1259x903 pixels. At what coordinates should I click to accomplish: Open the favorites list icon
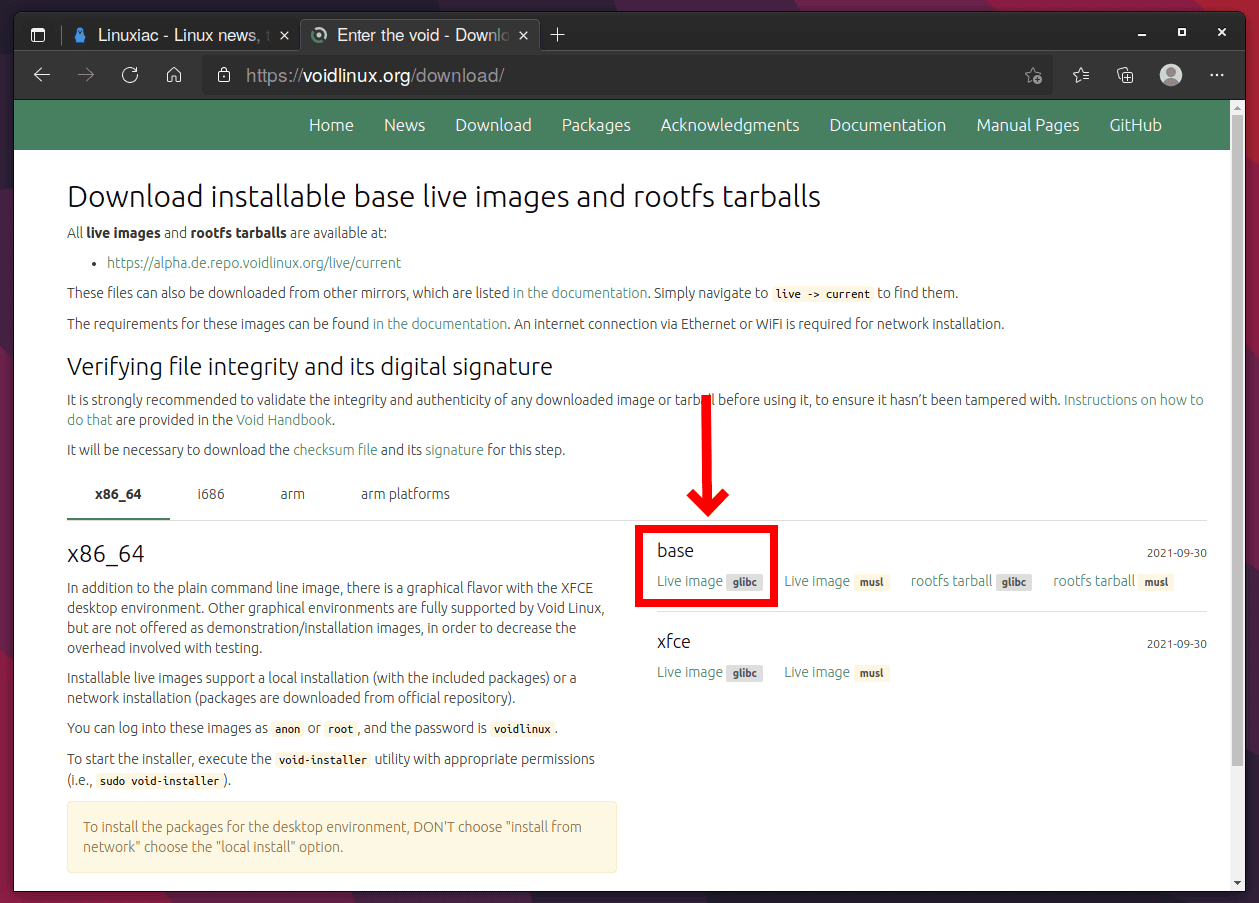pyautogui.click(x=1081, y=75)
